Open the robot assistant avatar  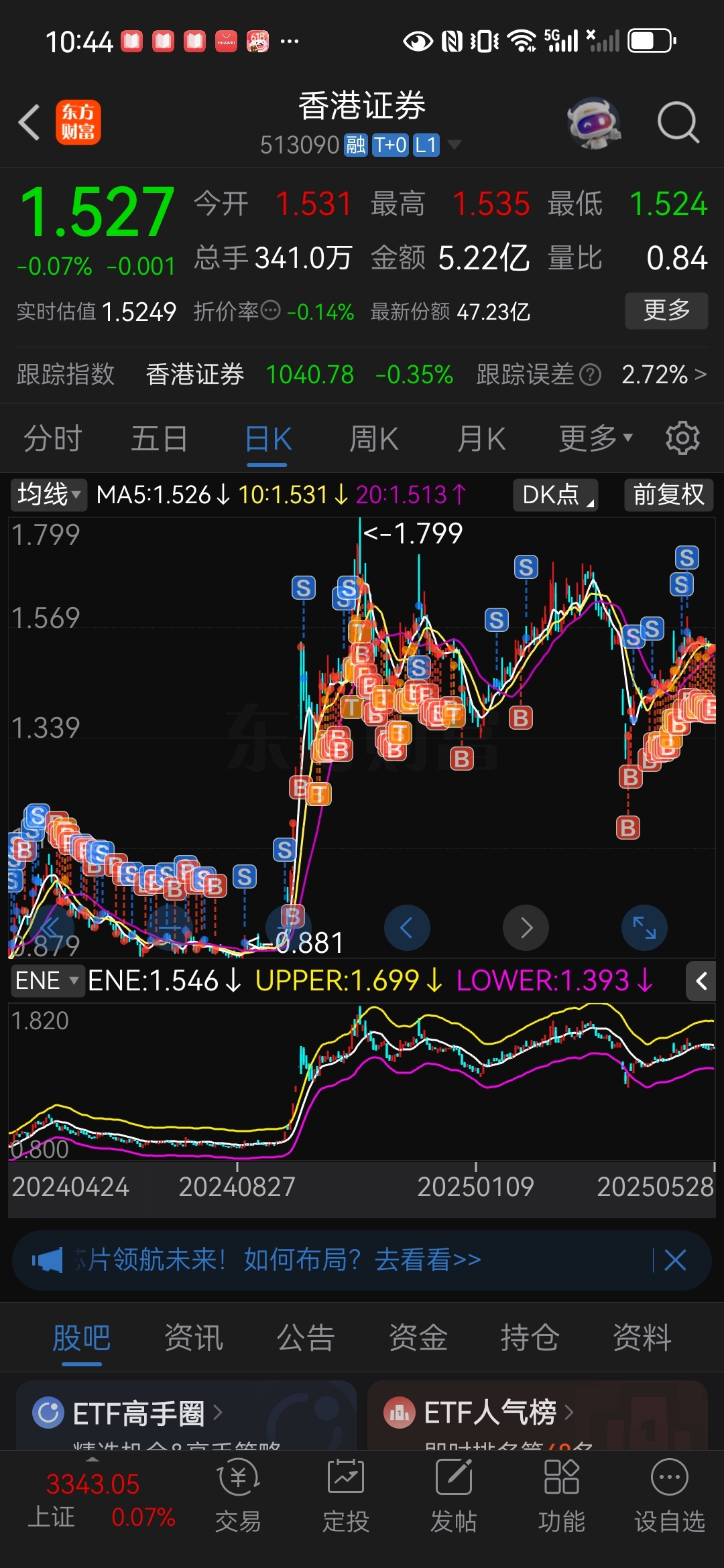click(594, 123)
